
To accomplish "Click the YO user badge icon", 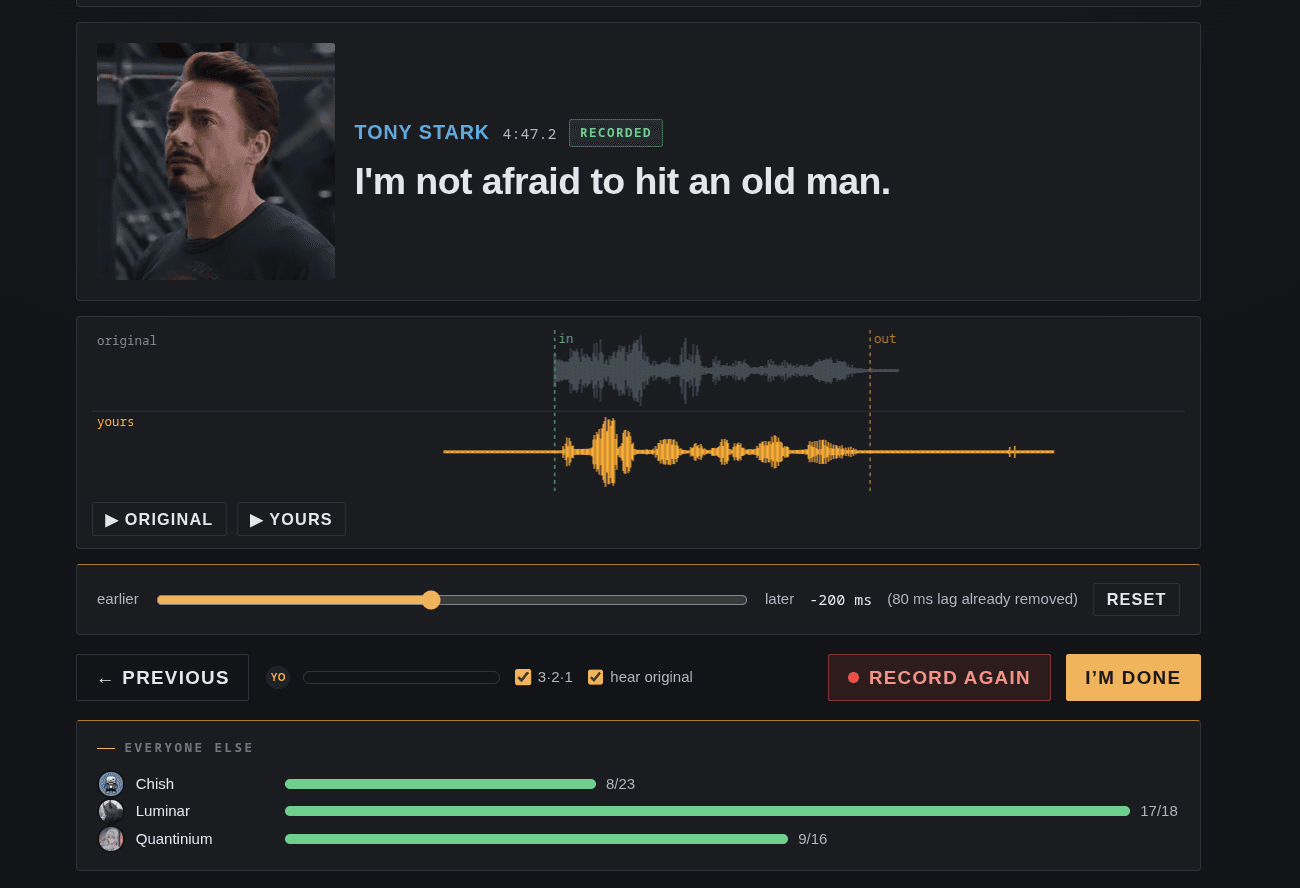I will point(278,677).
